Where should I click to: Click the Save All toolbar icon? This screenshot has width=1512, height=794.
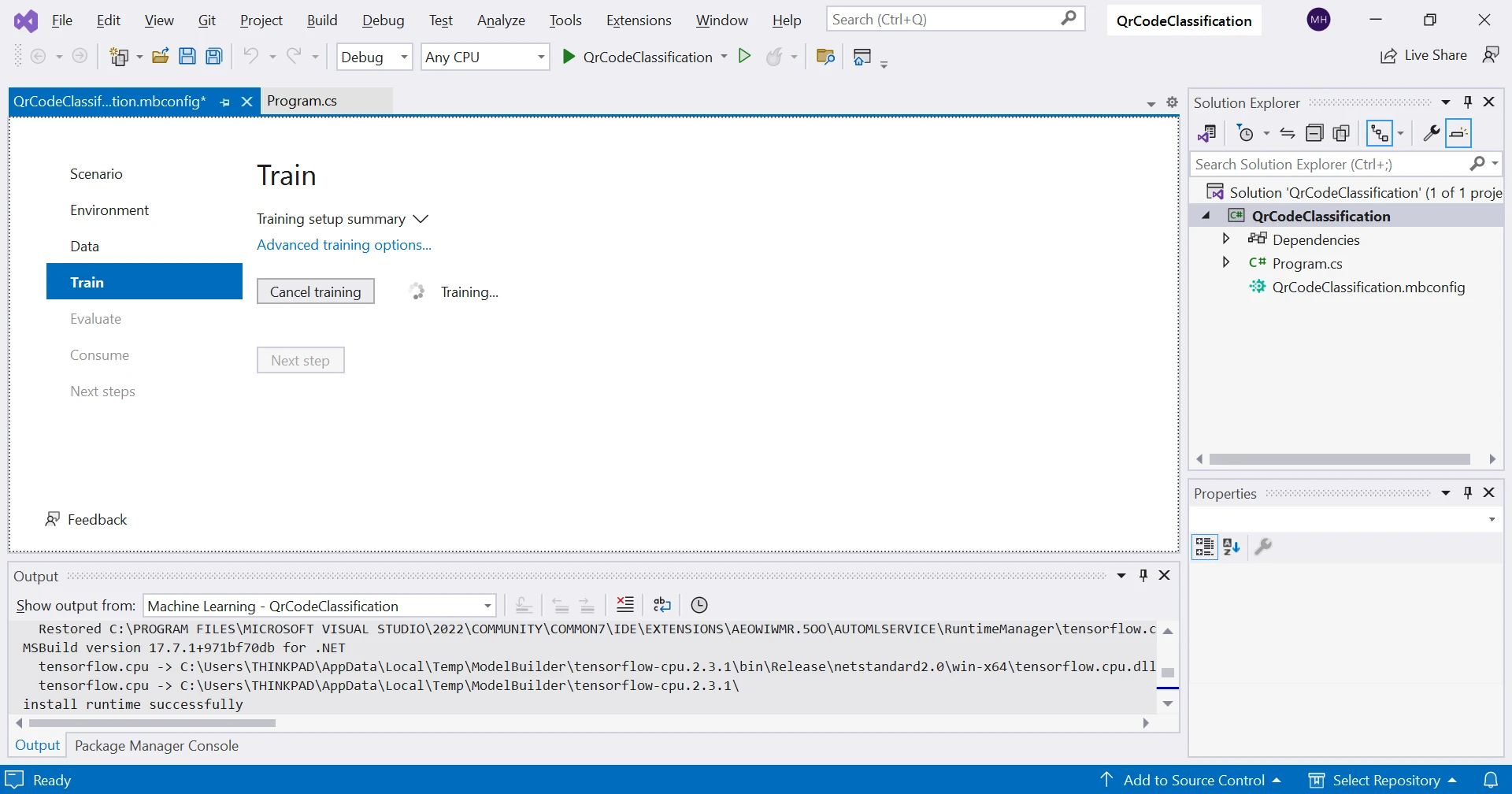[214, 57]
